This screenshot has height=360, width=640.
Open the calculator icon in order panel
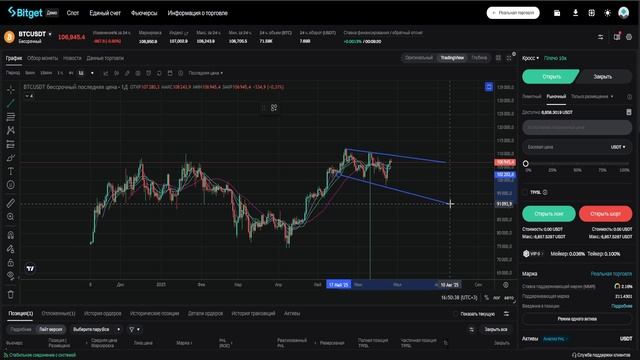click(629, 112)
